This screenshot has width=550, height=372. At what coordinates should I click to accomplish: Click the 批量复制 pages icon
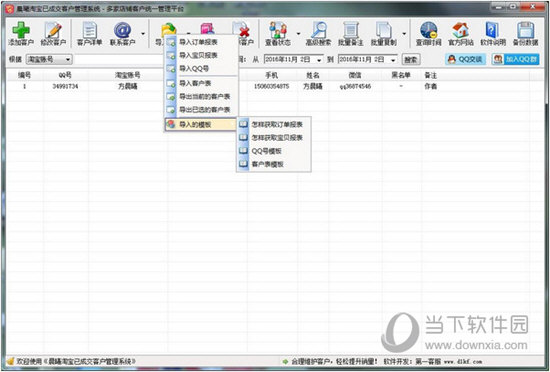[x=383, y=30]
